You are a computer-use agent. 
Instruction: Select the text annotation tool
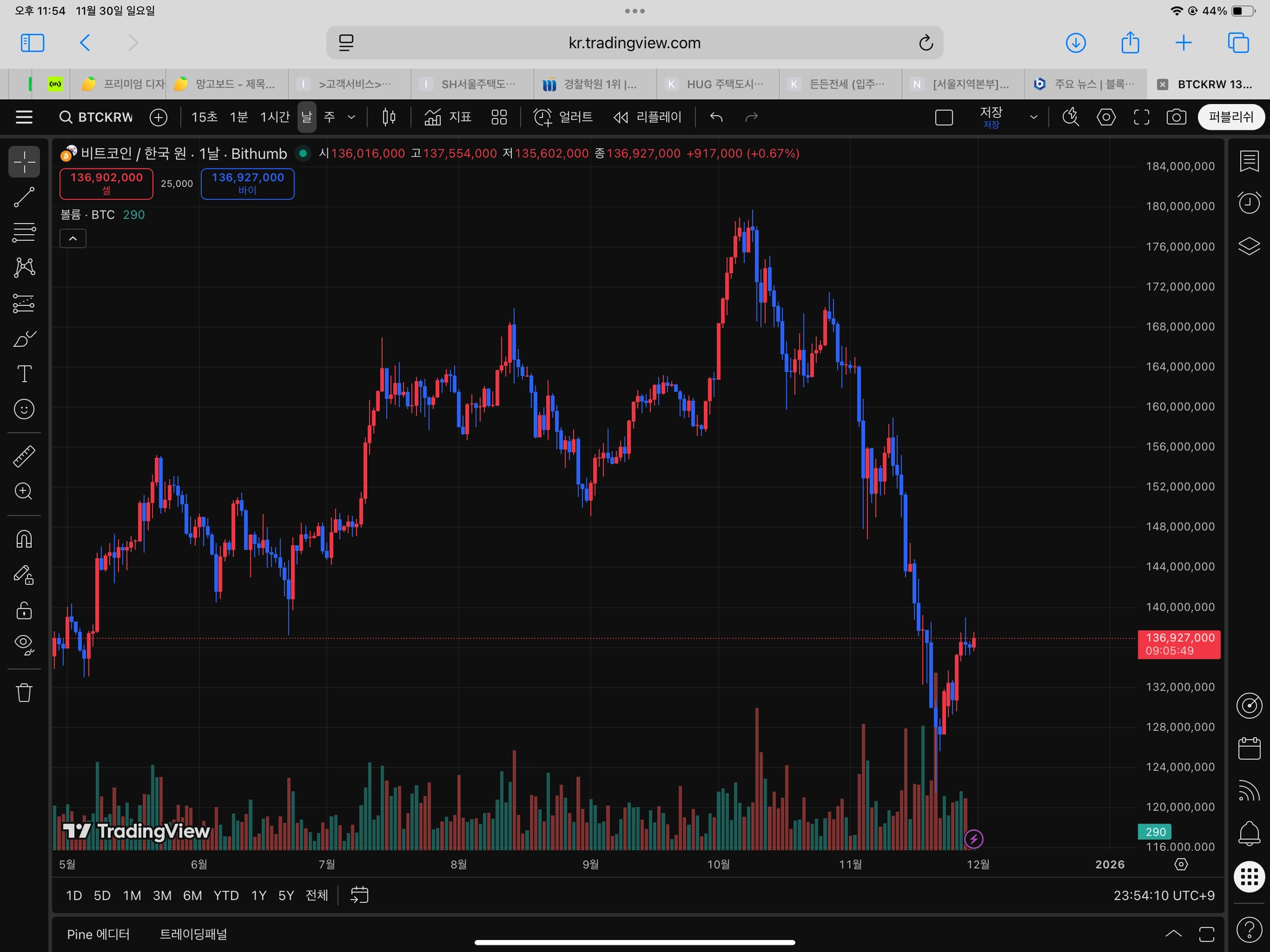click(24, 374)
